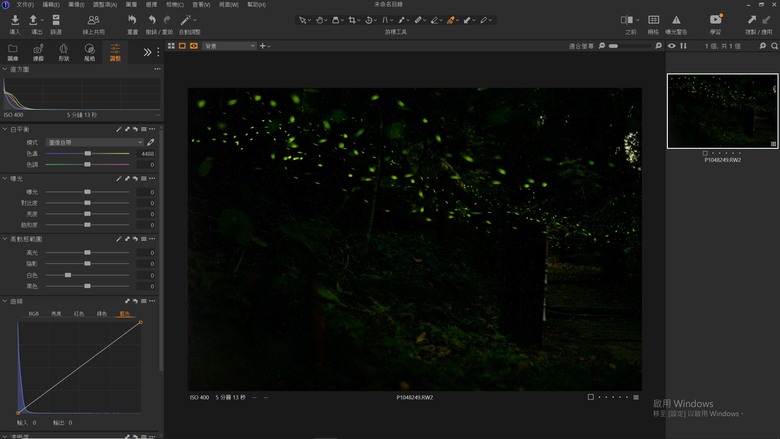Open online sharing (線上共用)

tap(93, 20)
